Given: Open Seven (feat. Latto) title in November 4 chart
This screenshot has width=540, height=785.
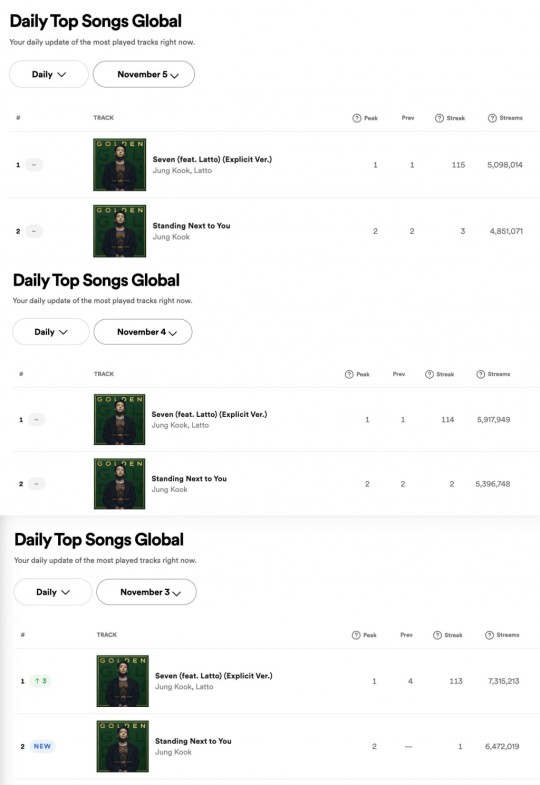Looking at the screenshot, I should click(x=209, y=414).
